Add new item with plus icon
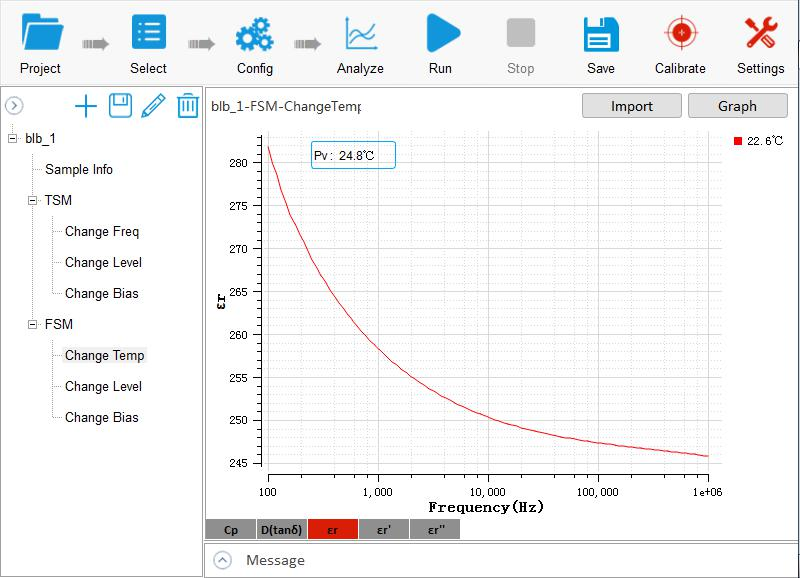This screenshot has height=578, width=800. 86,106
